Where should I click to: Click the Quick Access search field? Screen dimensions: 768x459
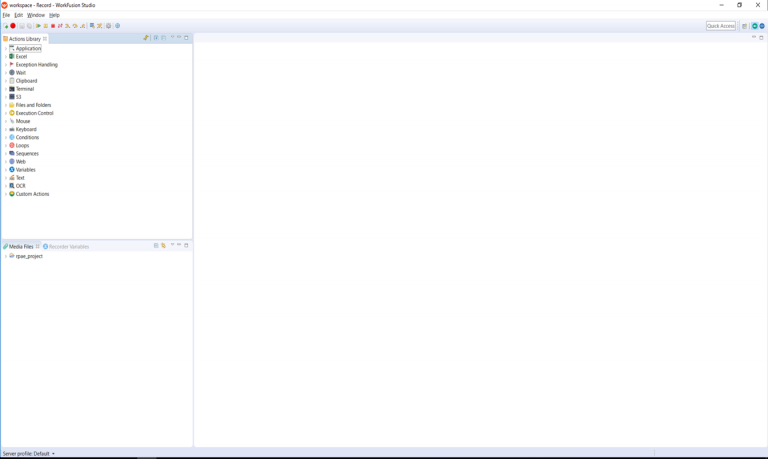coord(720,26)
